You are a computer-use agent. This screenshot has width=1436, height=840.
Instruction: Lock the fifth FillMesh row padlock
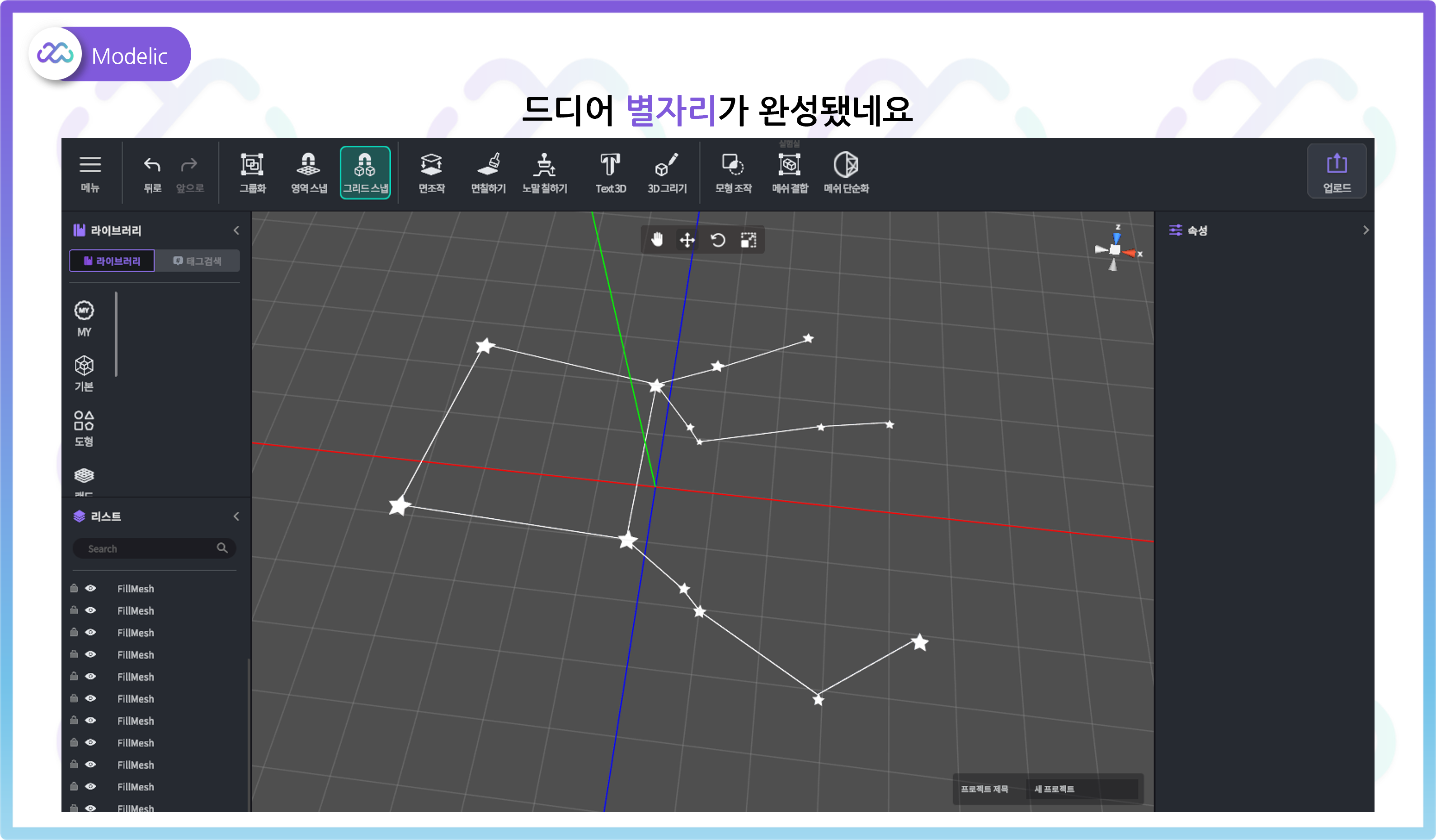74,676
